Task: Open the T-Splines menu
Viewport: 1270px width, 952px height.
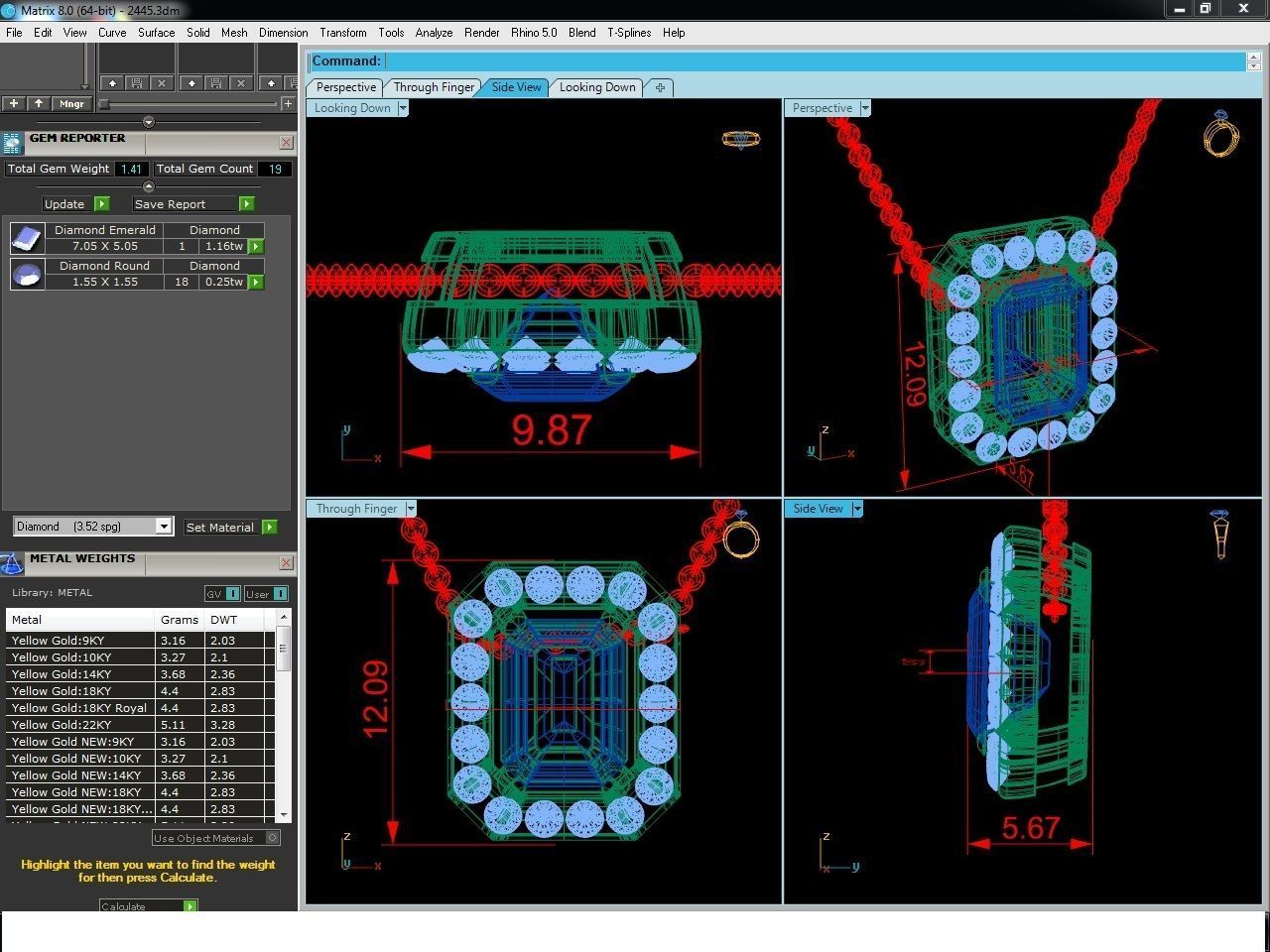Action: pyautogui.click(x=629, y=33)
